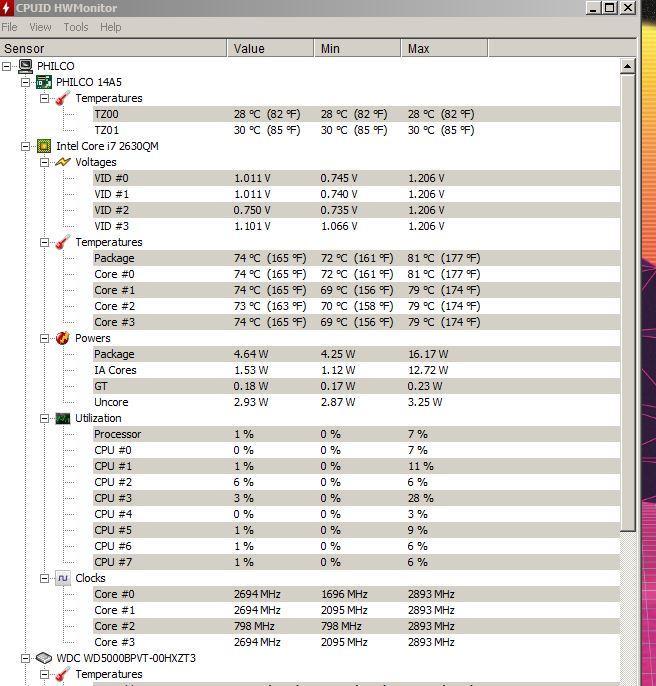Select the GT power row
The image size is (656, 686).
(356, 386)
